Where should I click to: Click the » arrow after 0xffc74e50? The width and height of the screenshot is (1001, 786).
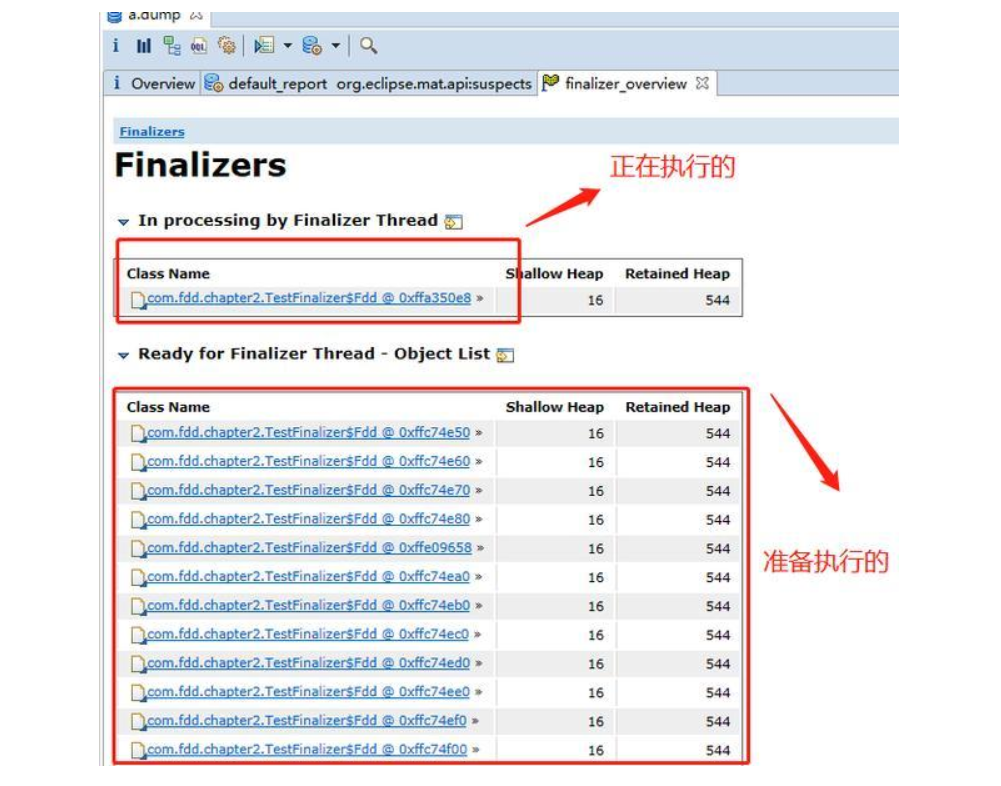click(478, 433)
